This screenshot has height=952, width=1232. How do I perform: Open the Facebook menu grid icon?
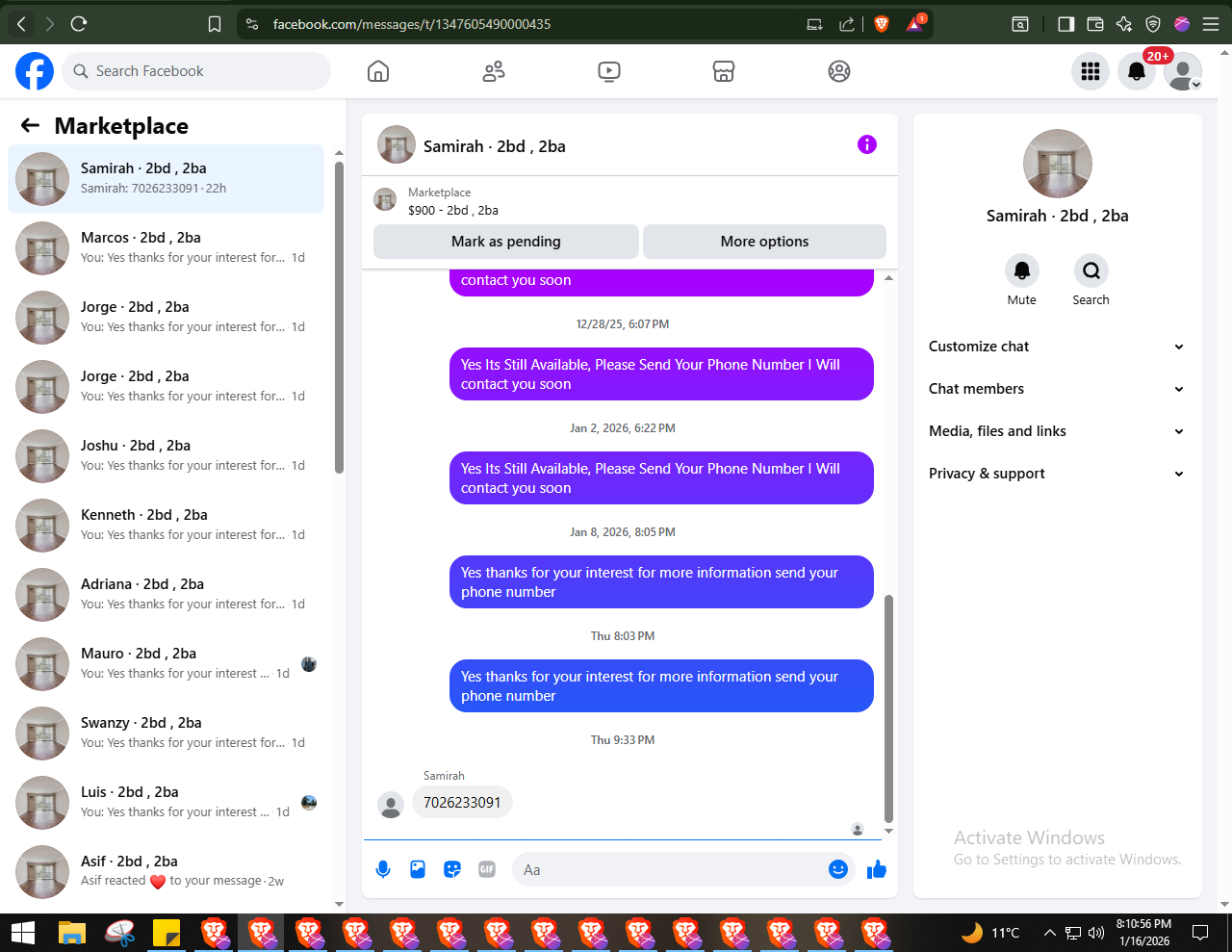coord(1091,71)
